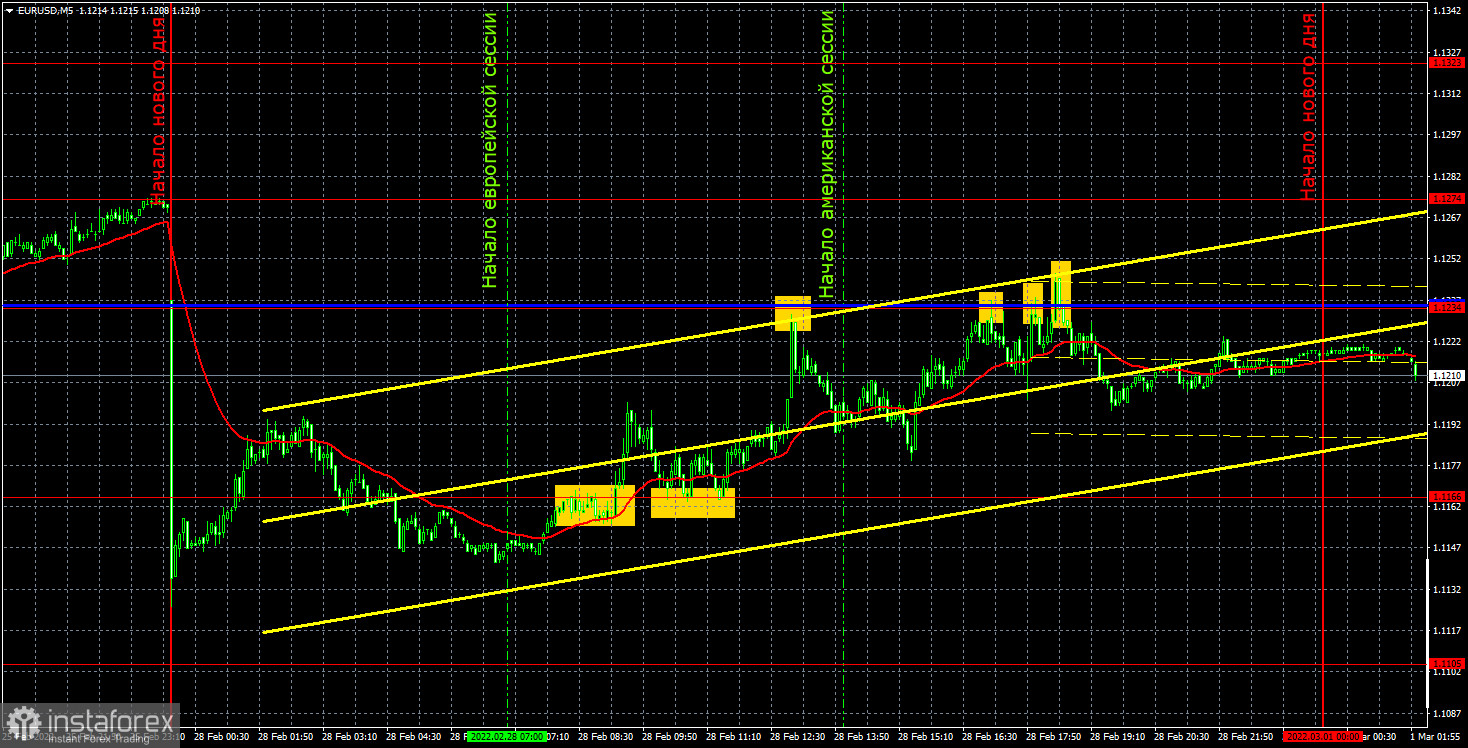Click the 28 Feb 20:30 time label

1182,736
